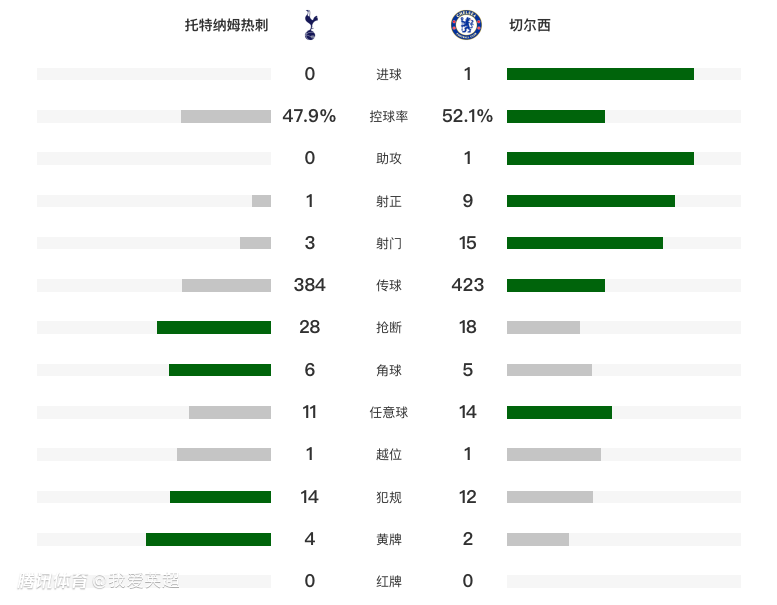This screenshot has width=777, height=605.
Task: Click the 黄牌 row label
Action: (389, 539)
